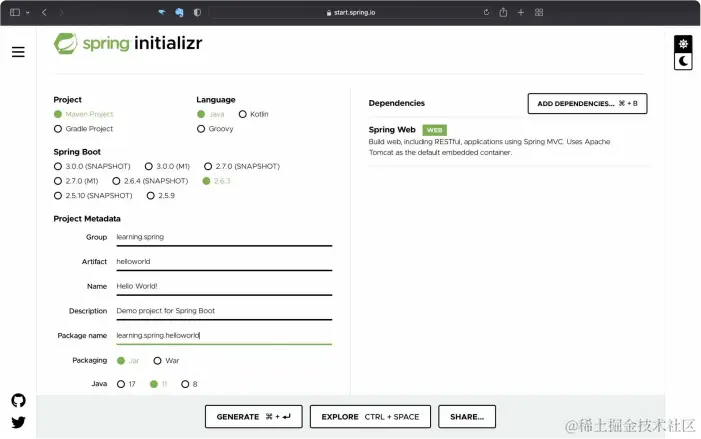Go back in Safari
Viewport: 701px width, 439px height.
pyautogui.click(x=44, y=13)
